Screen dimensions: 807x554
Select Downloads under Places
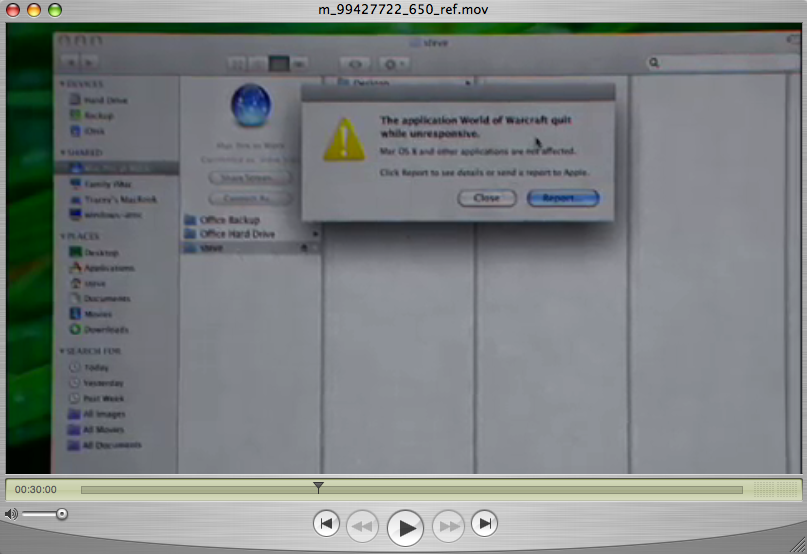pos(99,329)
